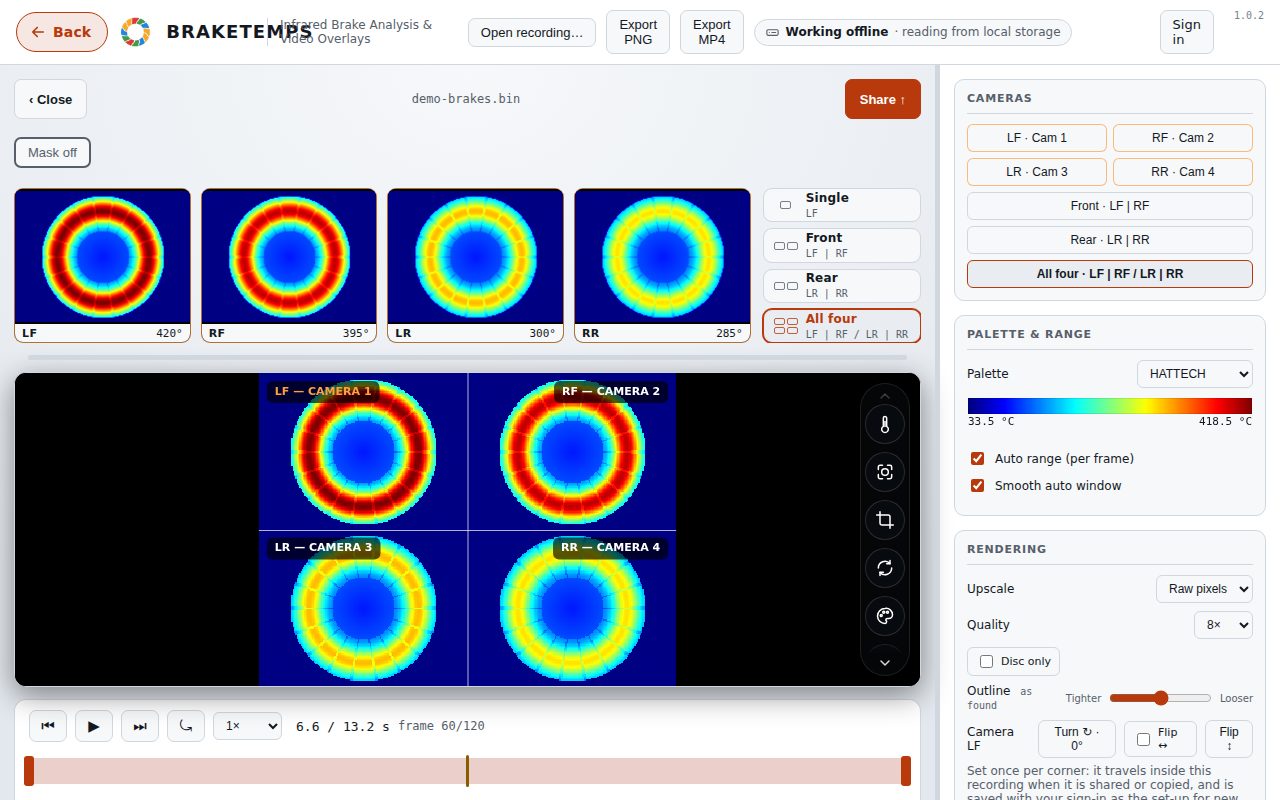
Task: Toggle loop playback button
Action: (186, 726)
